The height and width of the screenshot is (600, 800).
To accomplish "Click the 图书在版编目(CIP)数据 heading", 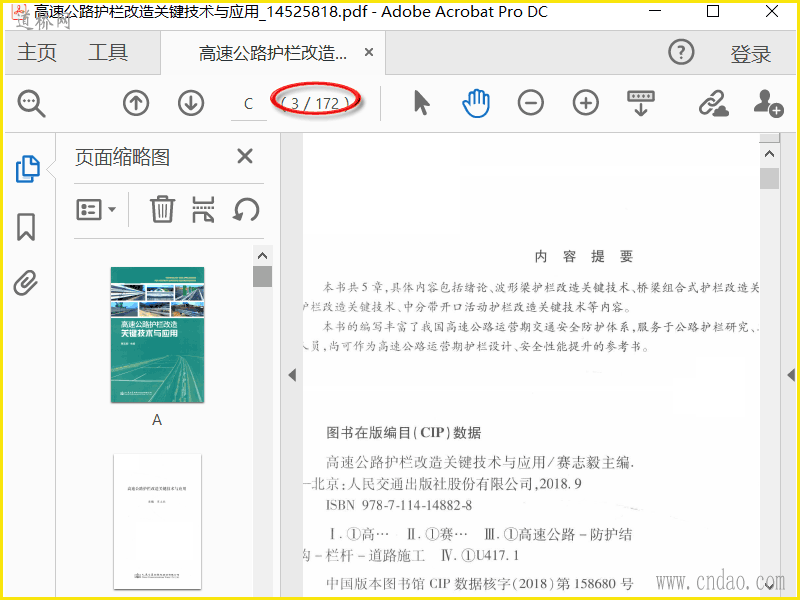I will pyautogui.click(x=404, y=433).
